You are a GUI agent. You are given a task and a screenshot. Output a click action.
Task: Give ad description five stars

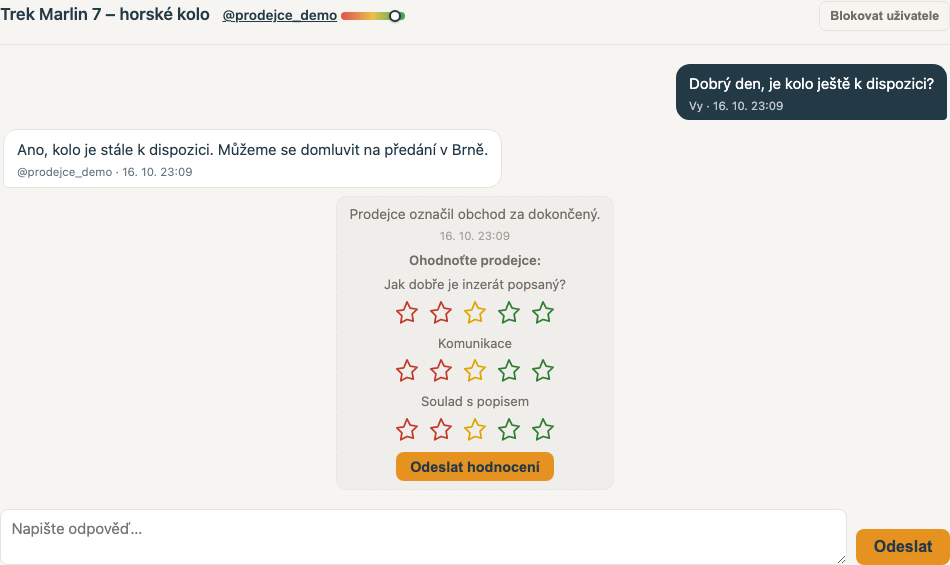click(x=543, y=312)
